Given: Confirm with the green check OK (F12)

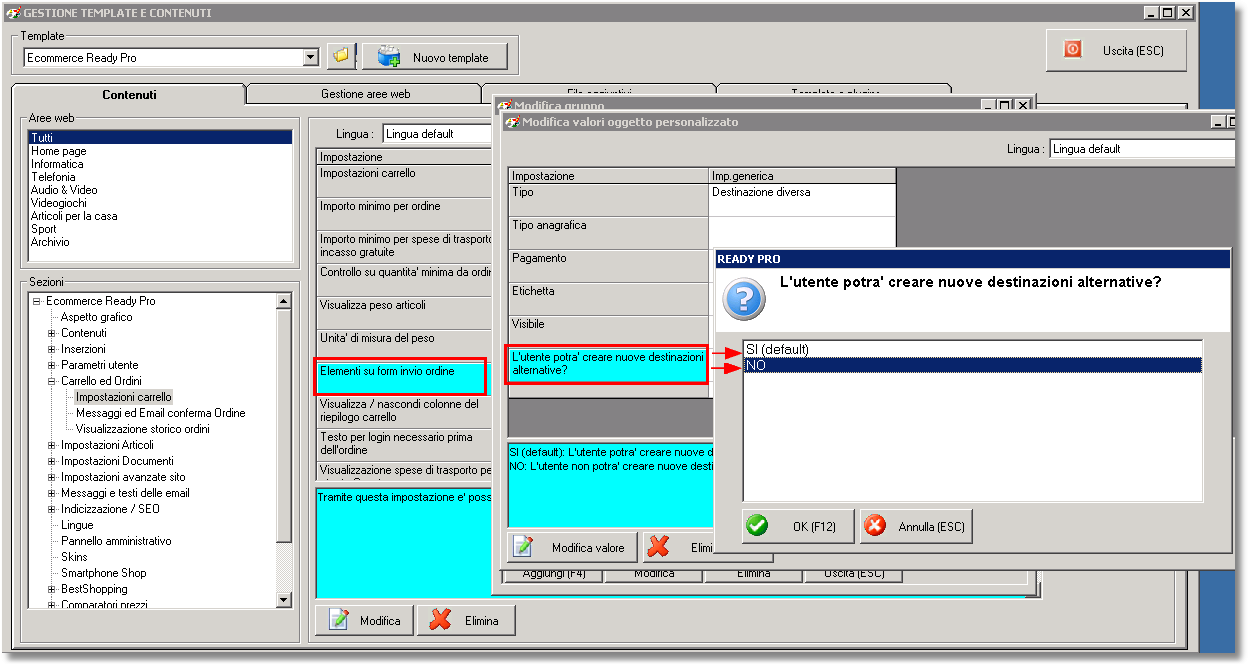Looking at the screenshot, I should click(798, 526).
